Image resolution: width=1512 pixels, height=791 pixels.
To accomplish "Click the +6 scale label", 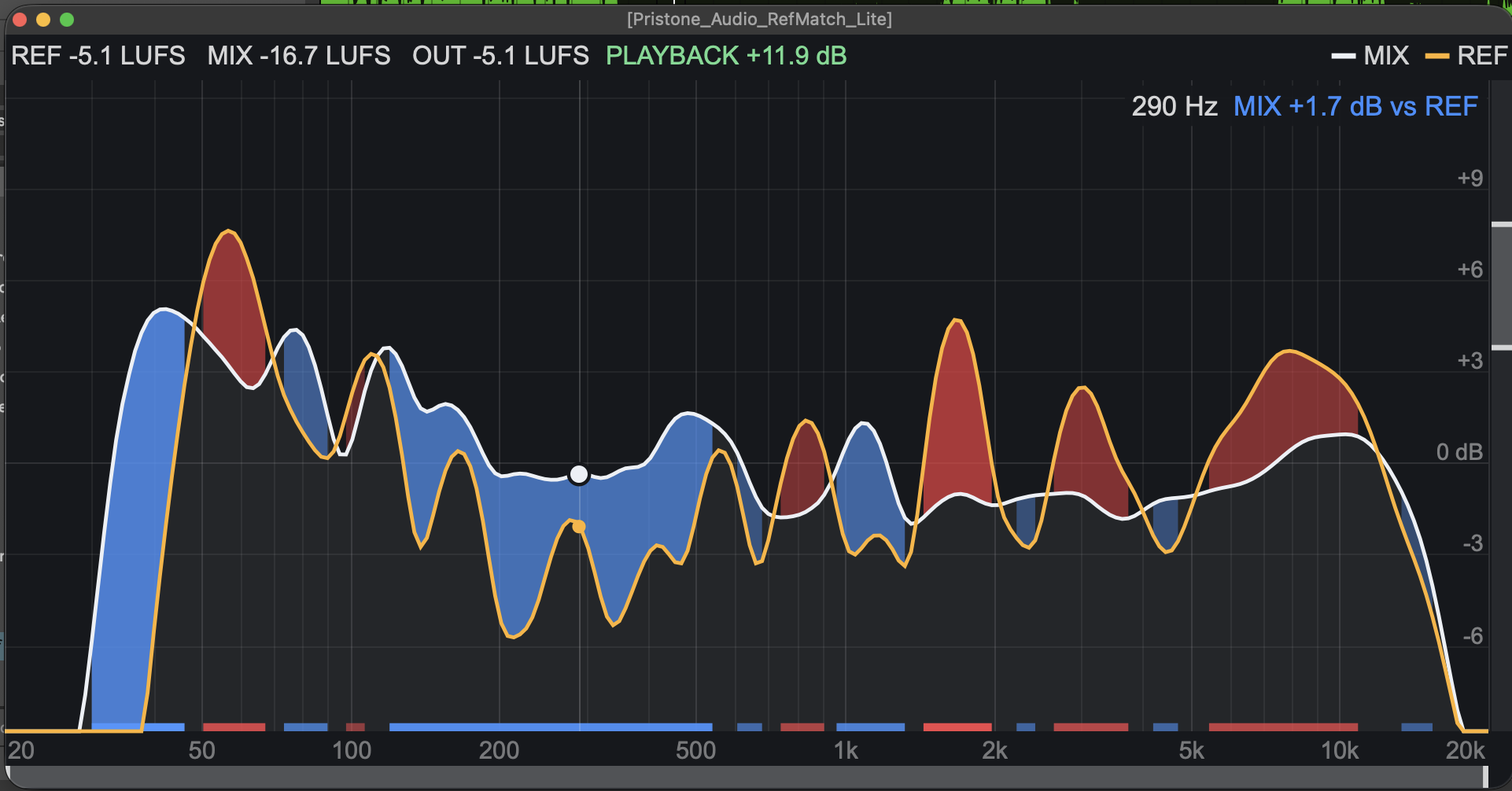I will pos(1470,270).
